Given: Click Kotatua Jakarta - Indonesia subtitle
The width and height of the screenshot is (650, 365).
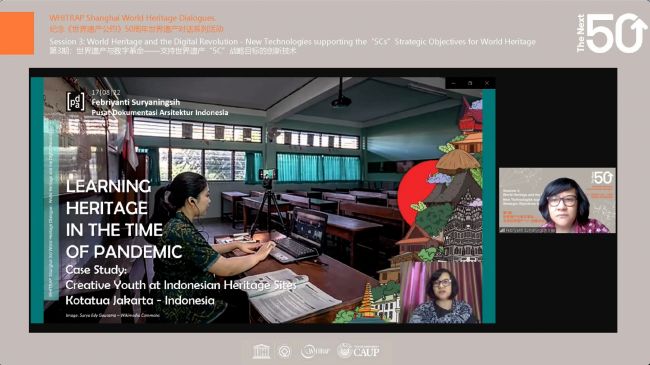Looking at the screenshot, I should pyautogui.click(x=140, y=300).
